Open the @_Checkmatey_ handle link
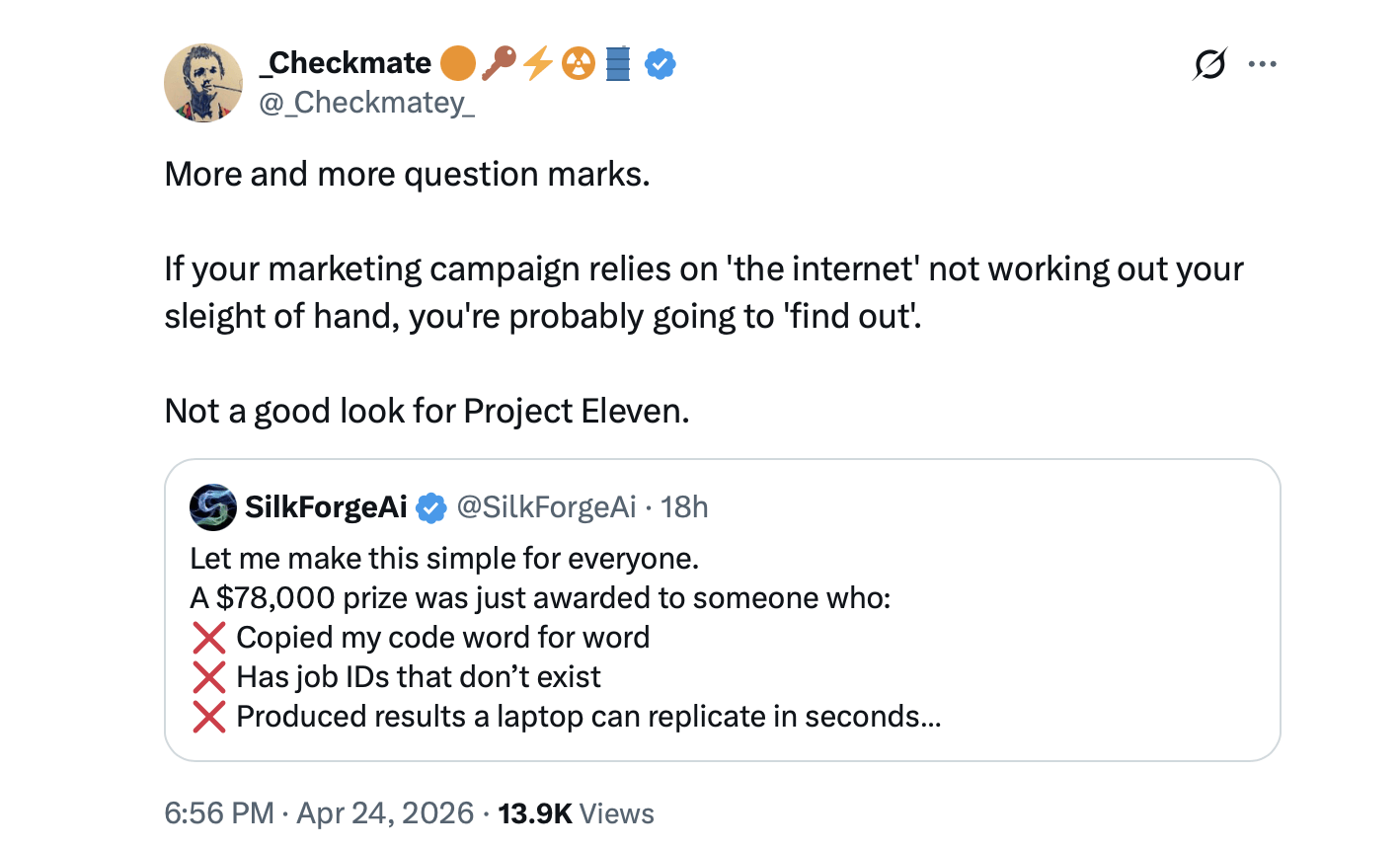 pyautogui.click(x=366, y=103)
